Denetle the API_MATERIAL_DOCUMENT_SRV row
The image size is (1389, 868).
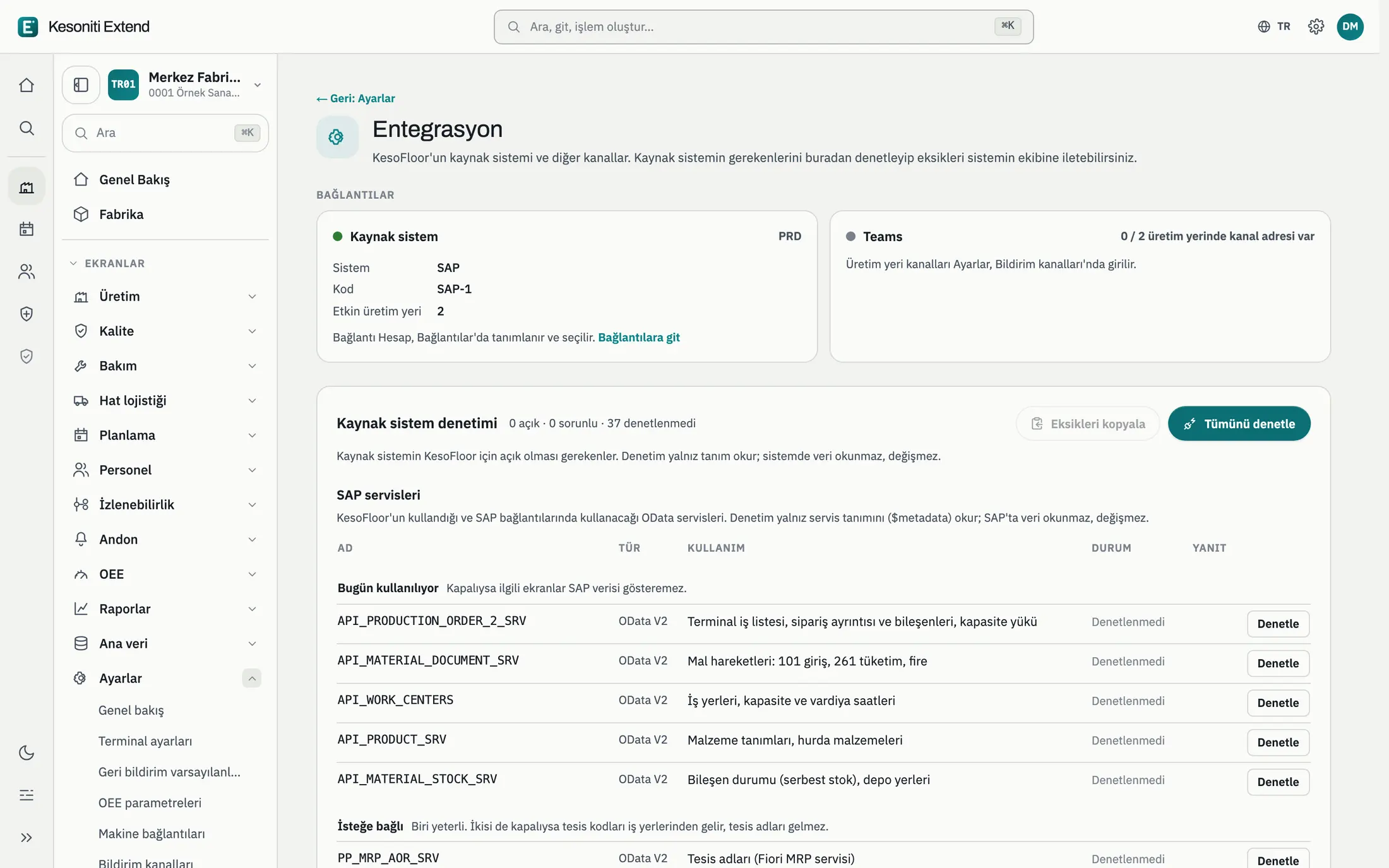point(1278,663)
